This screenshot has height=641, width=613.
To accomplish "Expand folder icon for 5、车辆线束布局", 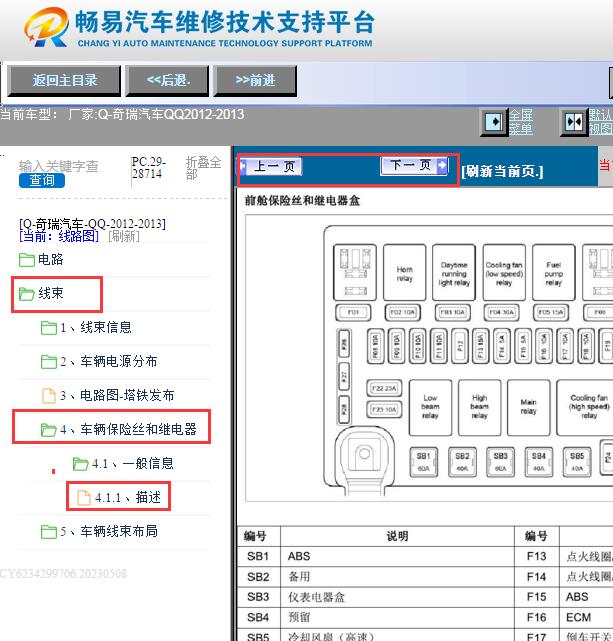I will tap(49, 532).
